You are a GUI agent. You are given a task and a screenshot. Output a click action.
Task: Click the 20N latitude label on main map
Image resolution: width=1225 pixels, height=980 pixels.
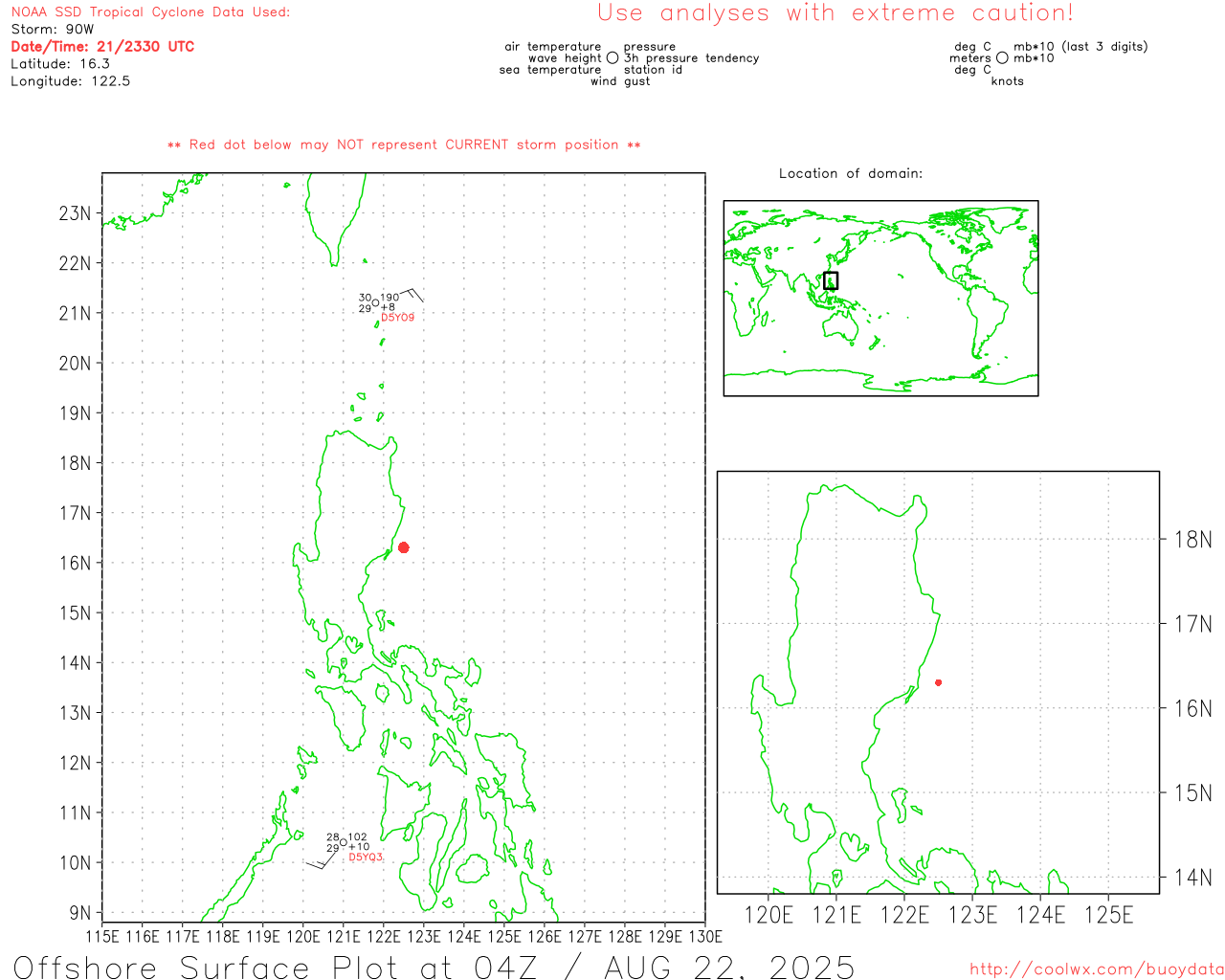tap(75, 364)
